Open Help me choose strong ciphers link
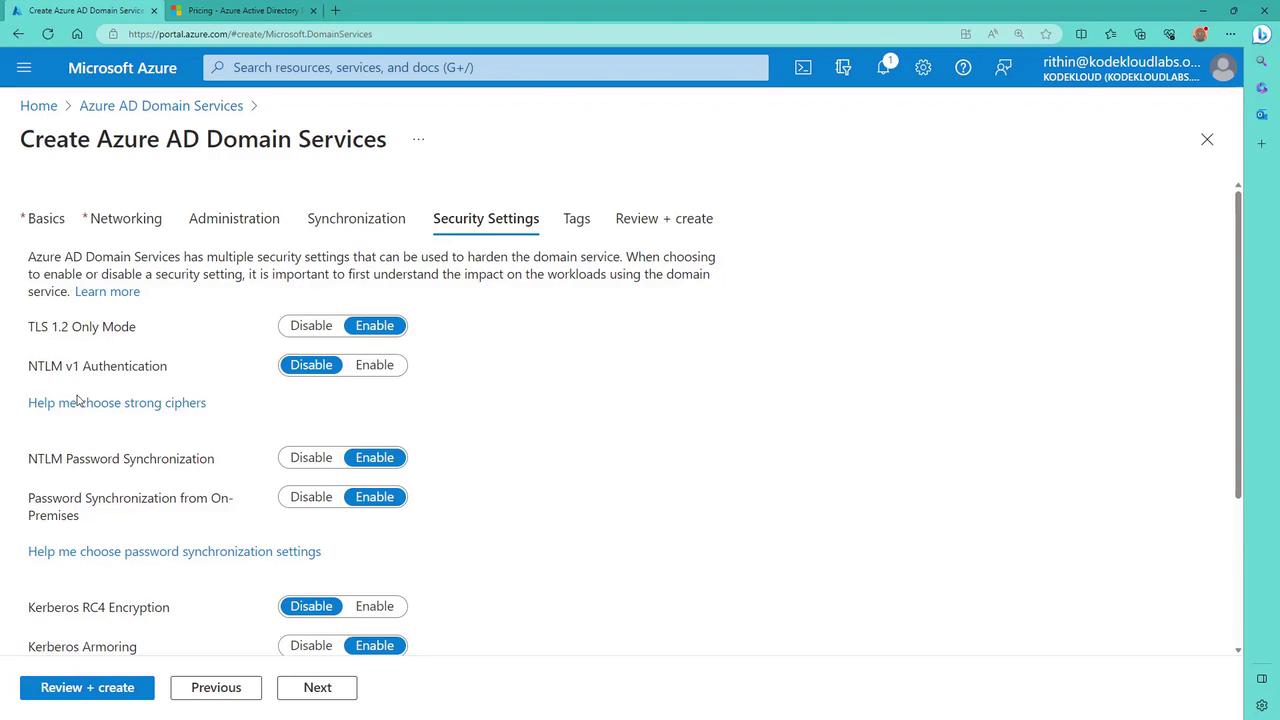Image resolution: width=1280 pixels, height=720 pixels. click(117, 403)
